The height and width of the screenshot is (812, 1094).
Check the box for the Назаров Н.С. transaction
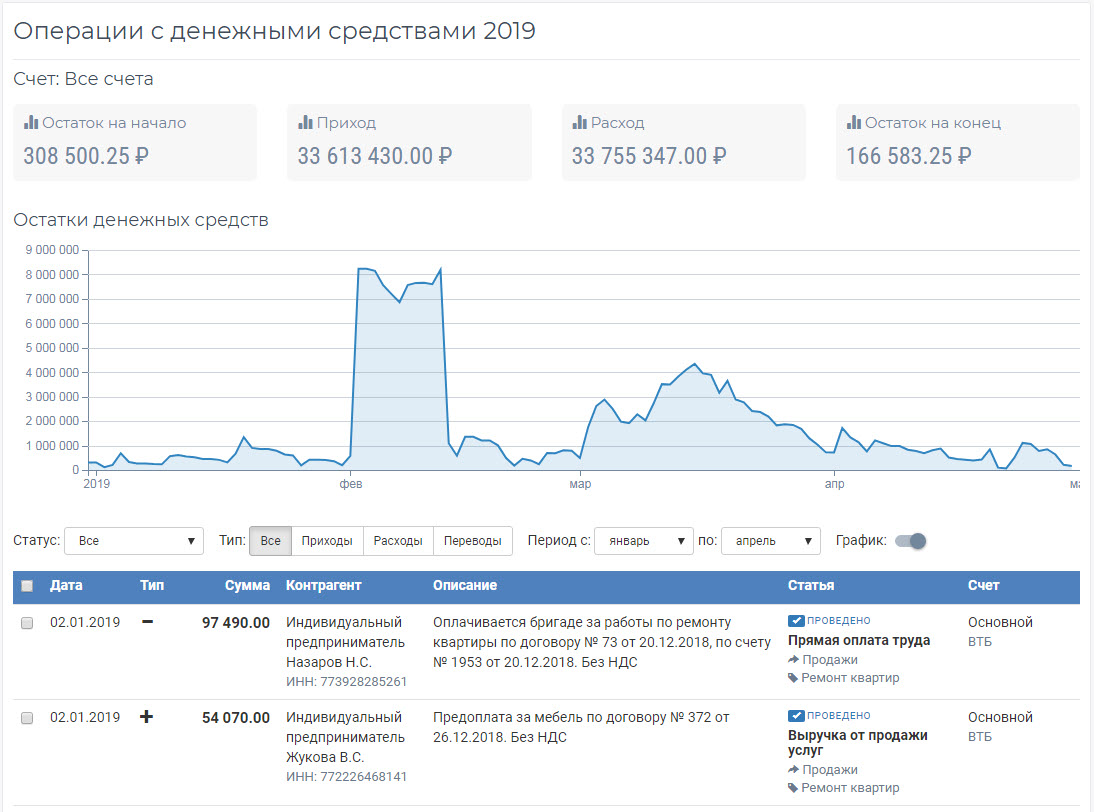[x=27, y=623]
